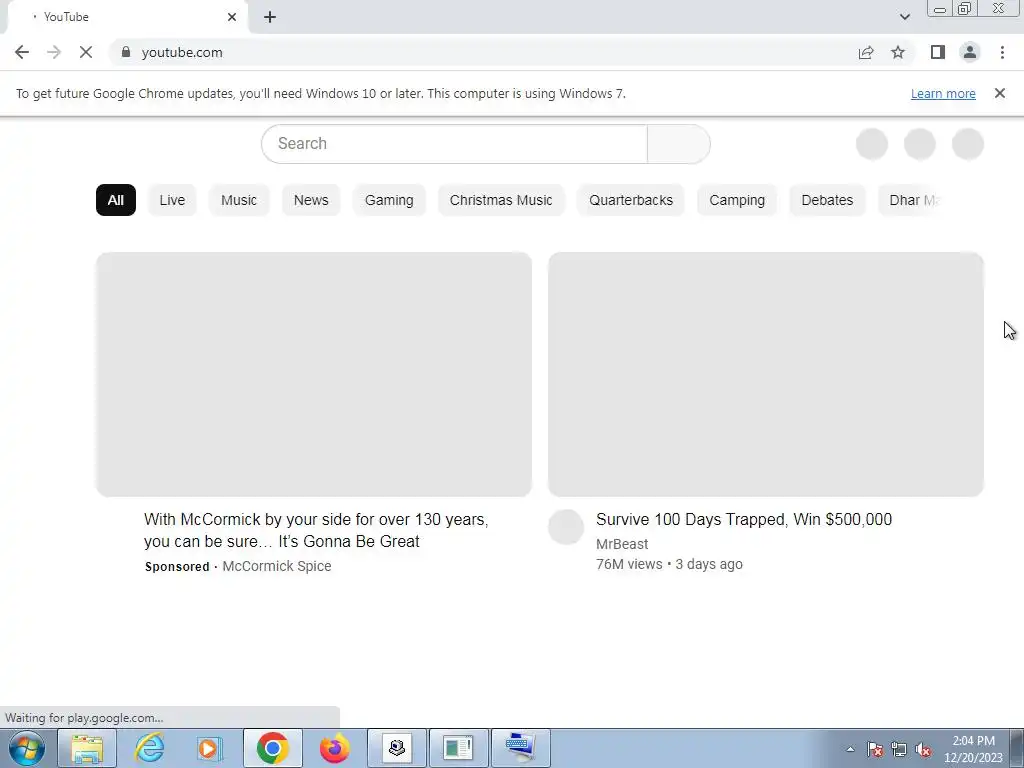This screenshot has width=1024, height=768.
Task: Select the Quarterbacks chip
Action: pyautogui.click(x=631, y=200)
